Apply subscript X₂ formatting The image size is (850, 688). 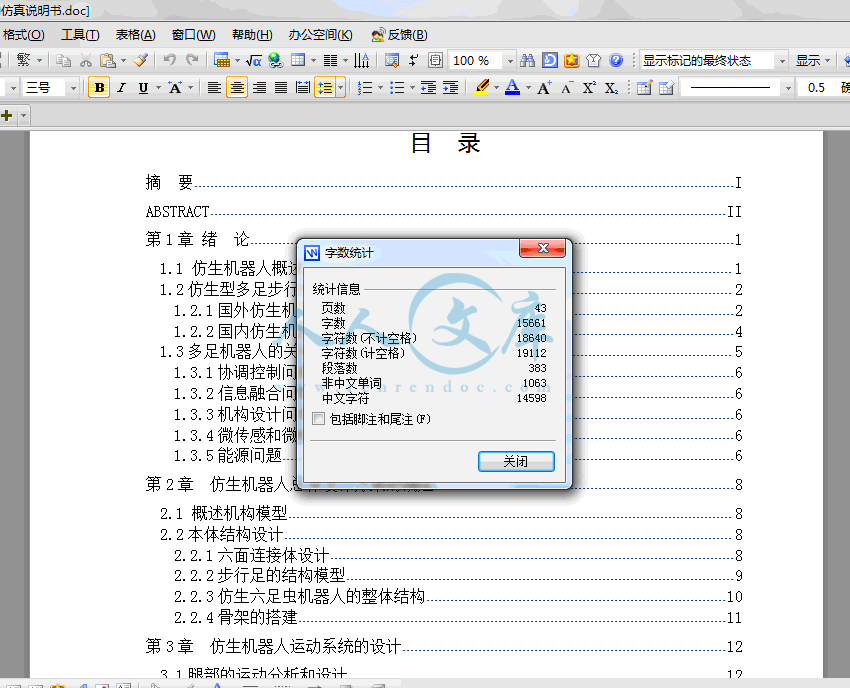pos(611,87)
